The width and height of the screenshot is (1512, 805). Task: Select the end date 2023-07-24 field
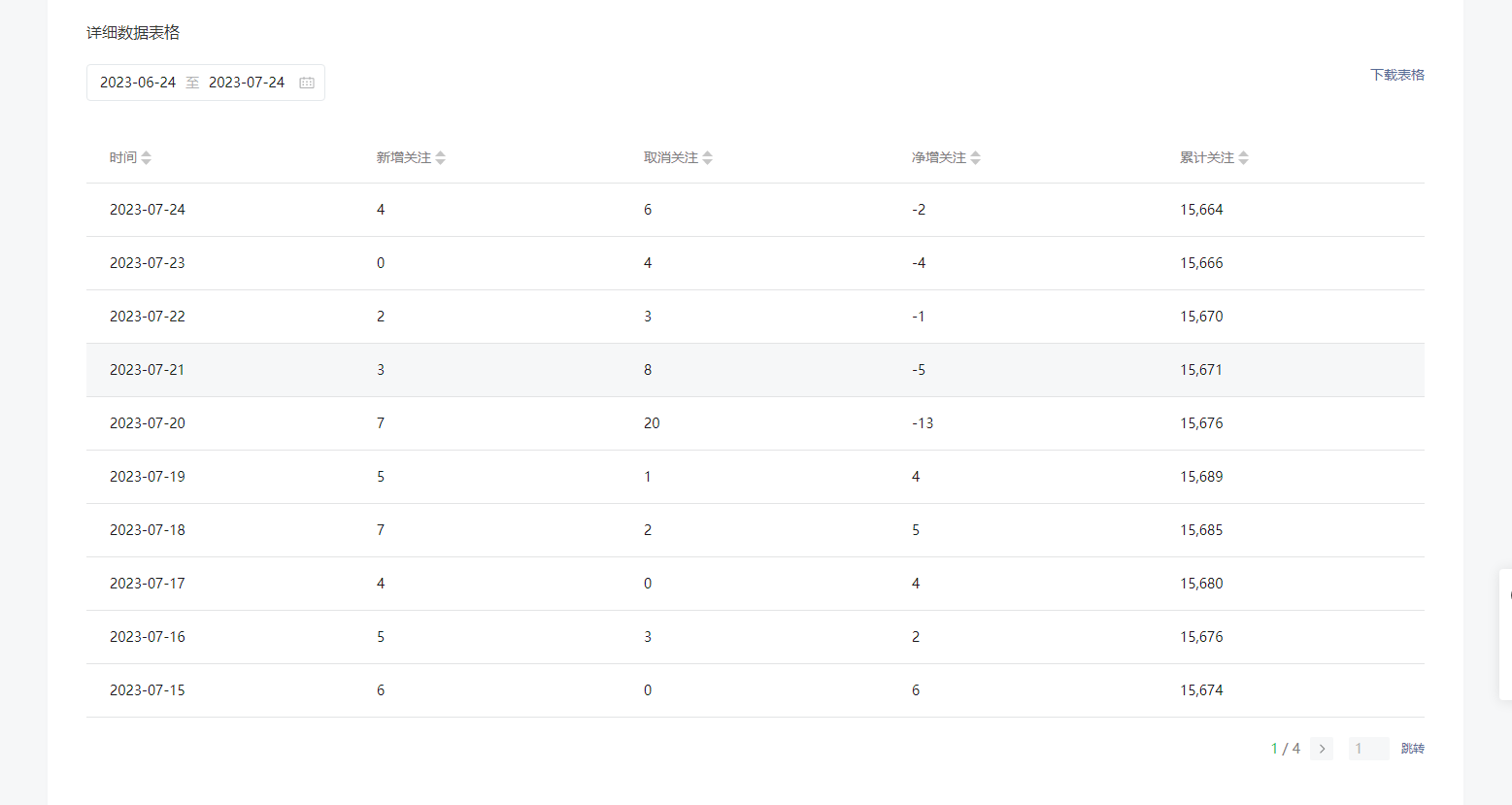click(247, 83)
